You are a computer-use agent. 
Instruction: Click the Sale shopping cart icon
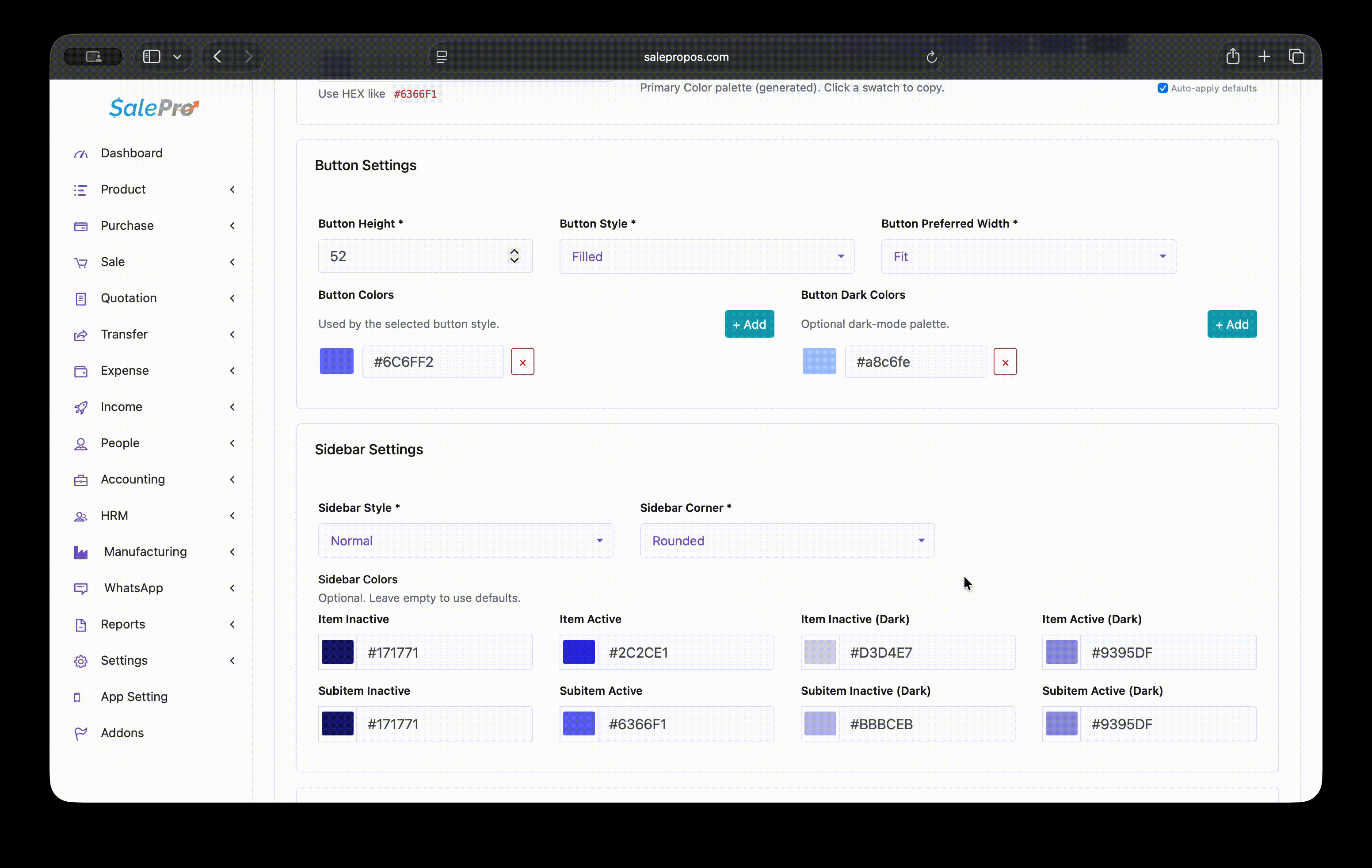(81, 263)
